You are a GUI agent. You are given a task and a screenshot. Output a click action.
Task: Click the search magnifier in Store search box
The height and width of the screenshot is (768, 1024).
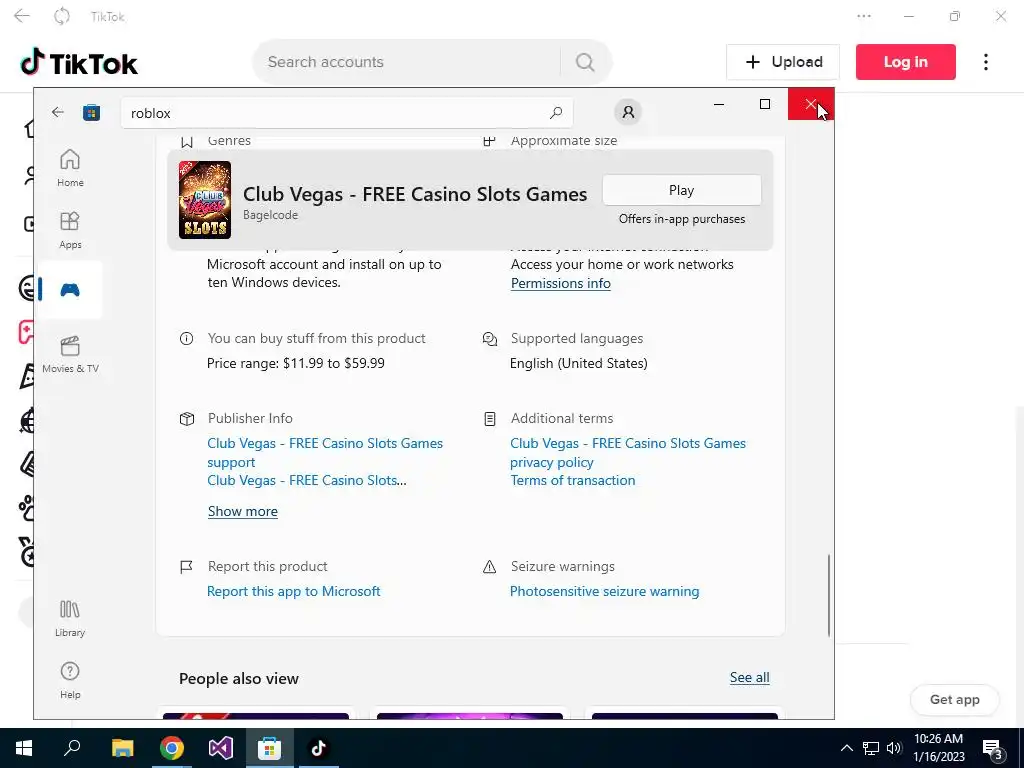(556, 113)
